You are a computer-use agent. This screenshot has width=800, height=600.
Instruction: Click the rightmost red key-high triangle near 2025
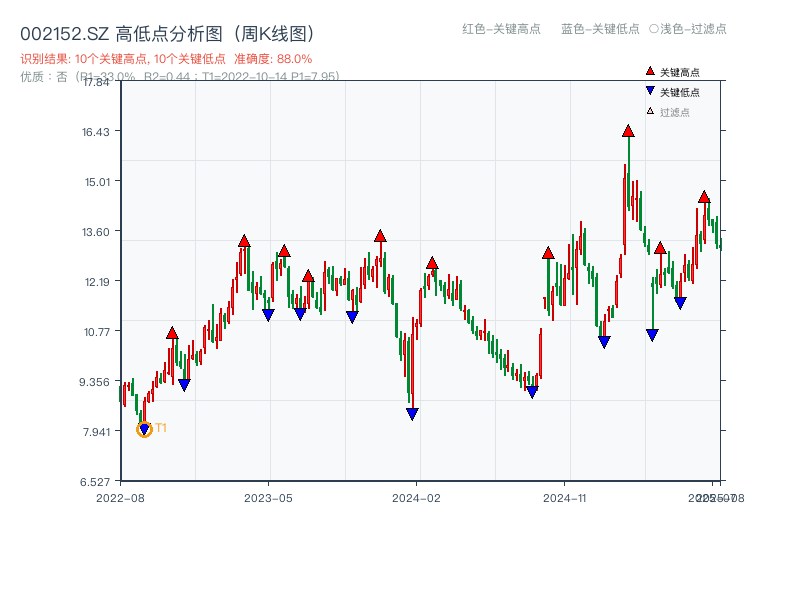pos(704,197)
